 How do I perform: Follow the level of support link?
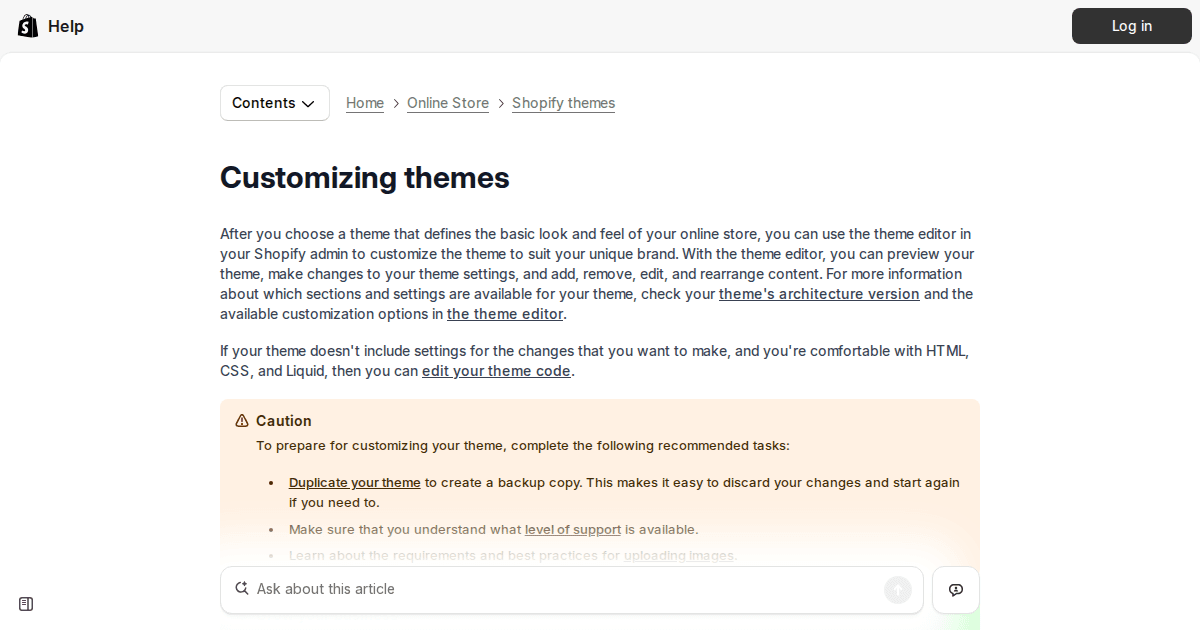[x=572, y=529]
